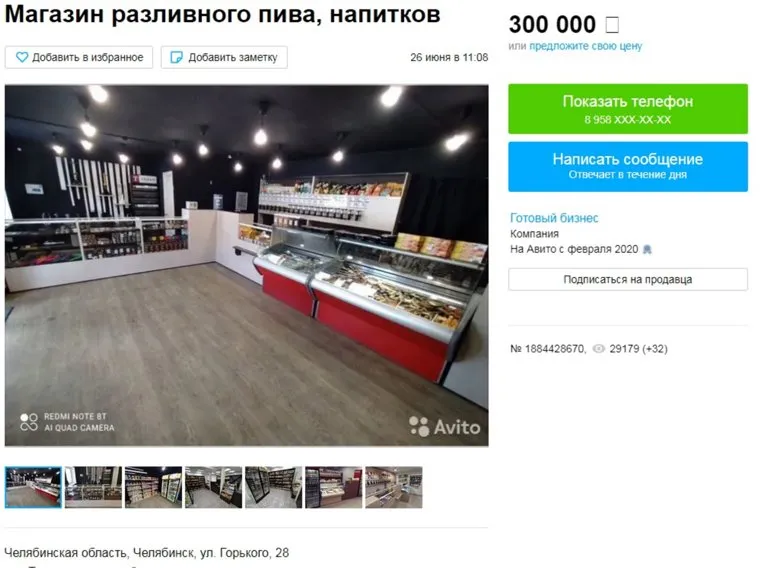Open Написать сообщение to message seller

pos(628,166)
